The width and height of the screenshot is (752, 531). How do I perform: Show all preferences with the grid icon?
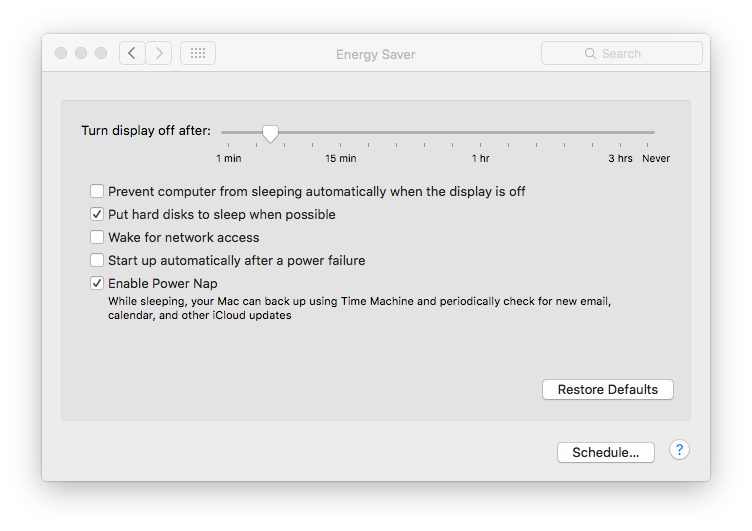click(x=198, y=53)
